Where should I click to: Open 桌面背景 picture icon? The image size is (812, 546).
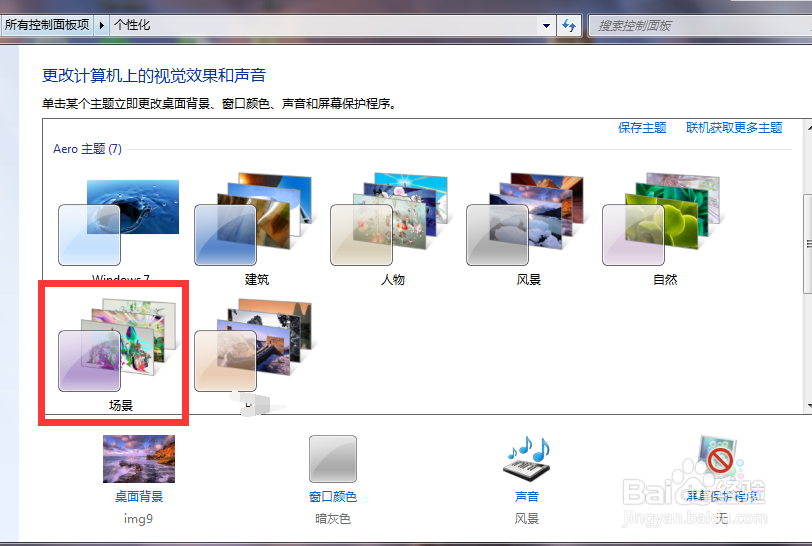coord(139,459)
